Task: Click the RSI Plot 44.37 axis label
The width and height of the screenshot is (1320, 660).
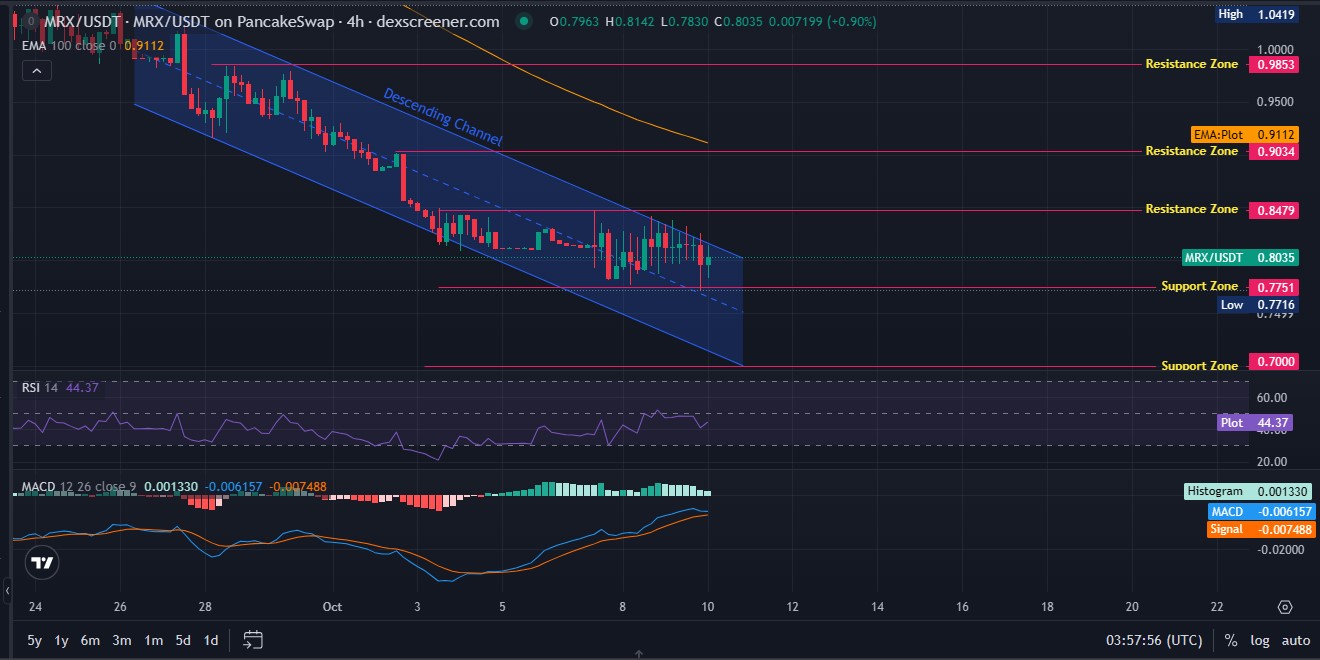Action: point(1257,423)
